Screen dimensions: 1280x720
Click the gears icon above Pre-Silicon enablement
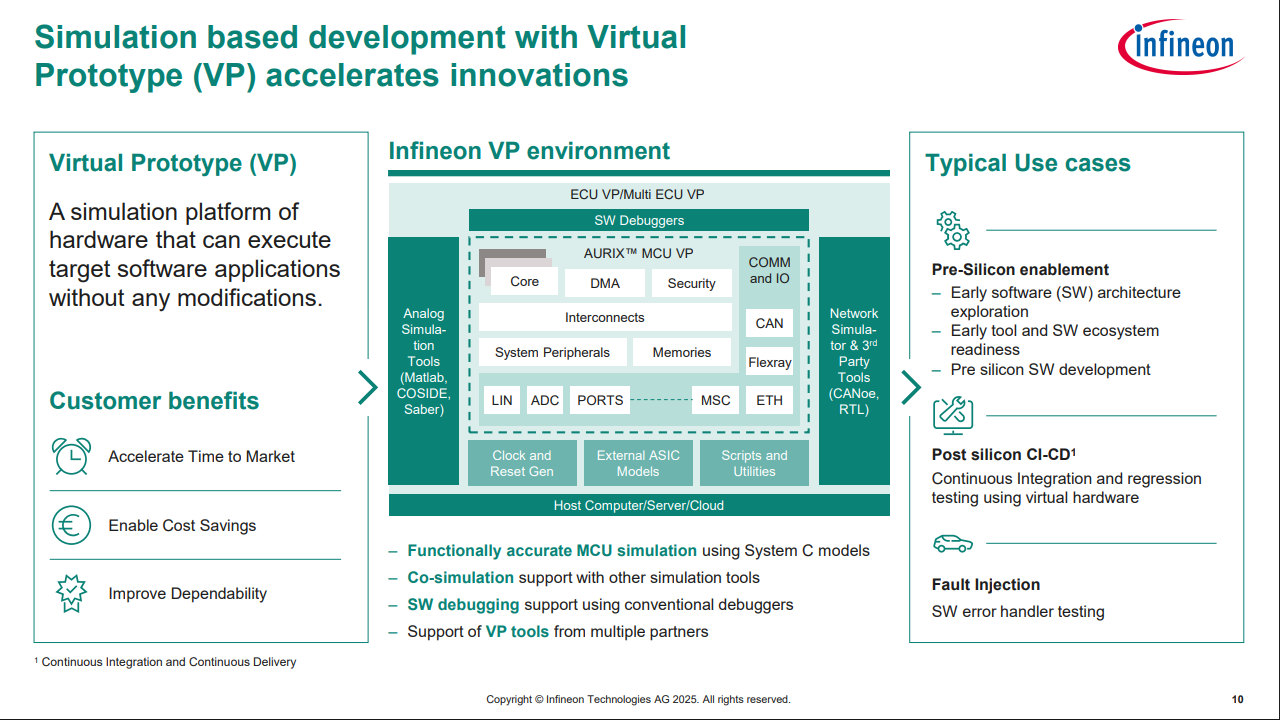pyautogui.click(x=952, y=230)
